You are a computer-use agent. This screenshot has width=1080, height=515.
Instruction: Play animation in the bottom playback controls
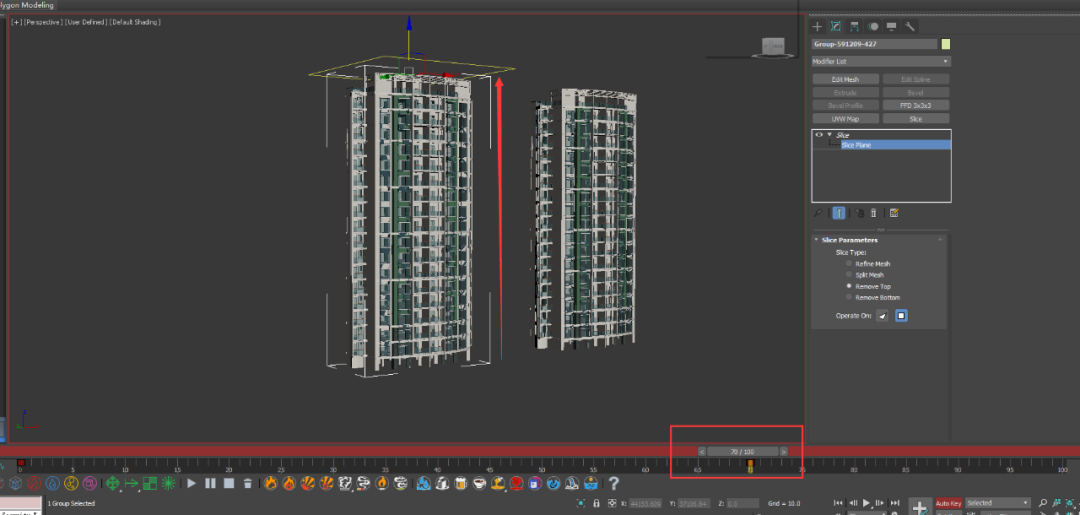coord(866,503)
